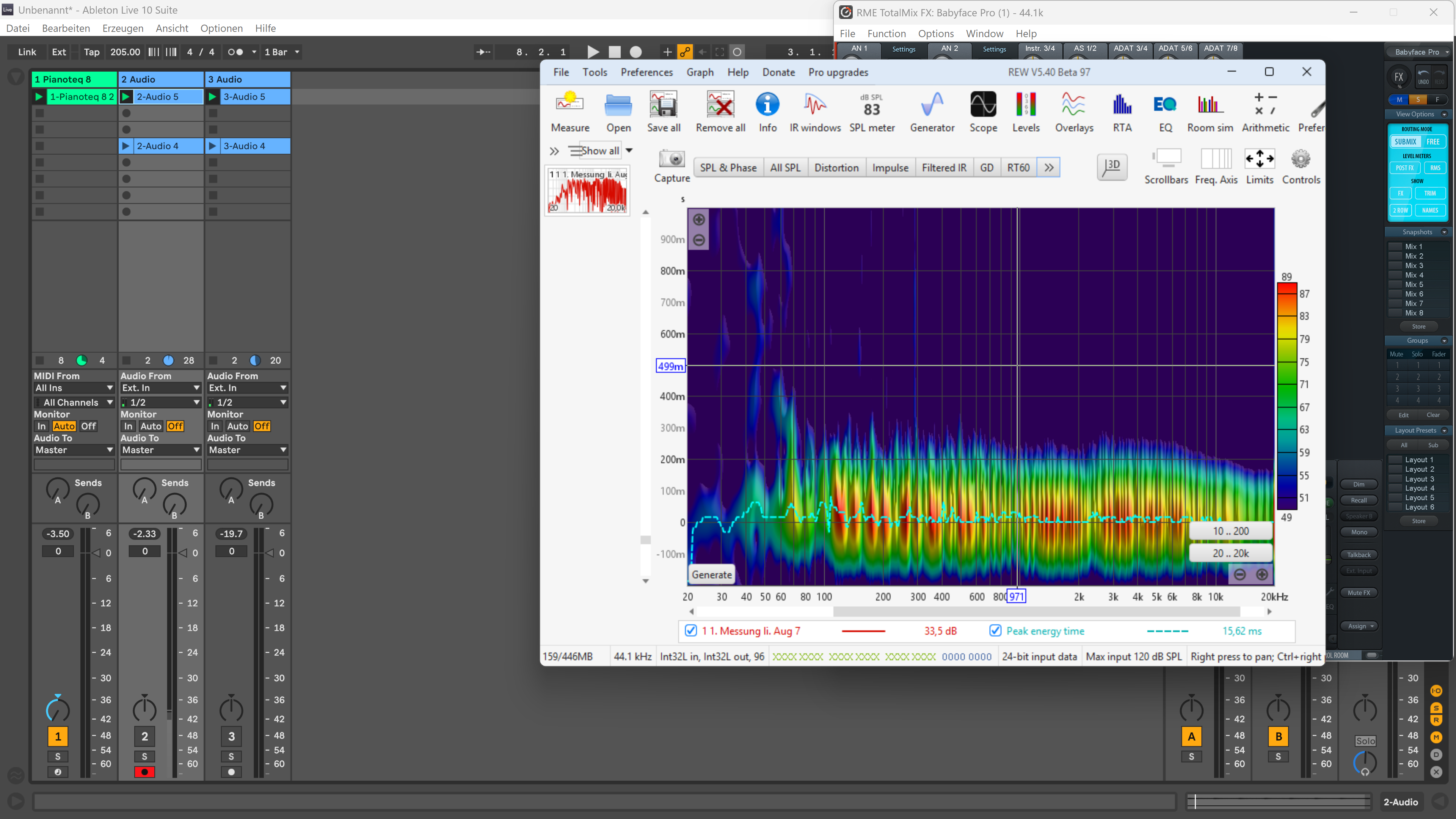Viewport: 1456px width, 819px height.
Task: Click the Measure icon in REW
Action: click(x=570, y=112)
